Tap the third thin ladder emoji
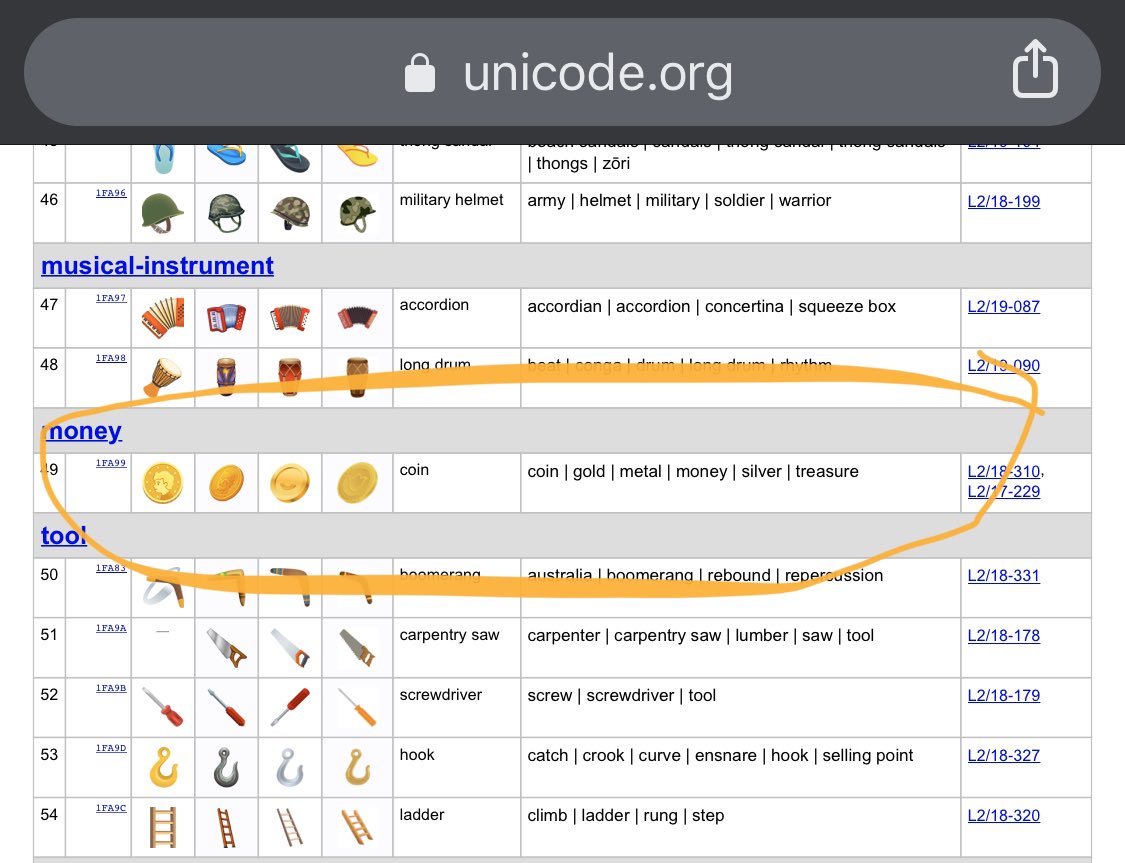This screenshot has height=863, width=1125. point(290,827)
